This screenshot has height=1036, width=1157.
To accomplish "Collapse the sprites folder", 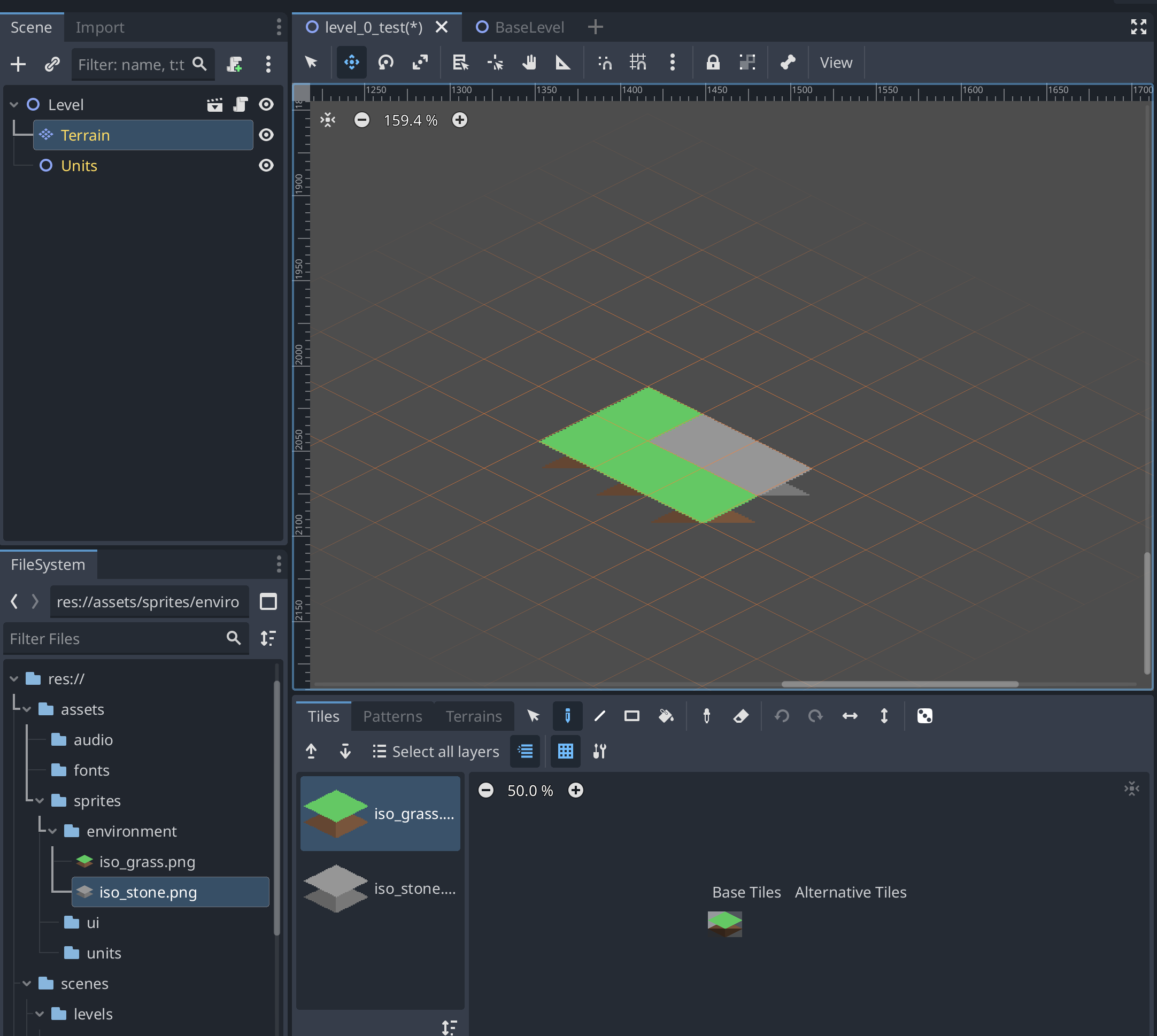I will click(39, 801).
